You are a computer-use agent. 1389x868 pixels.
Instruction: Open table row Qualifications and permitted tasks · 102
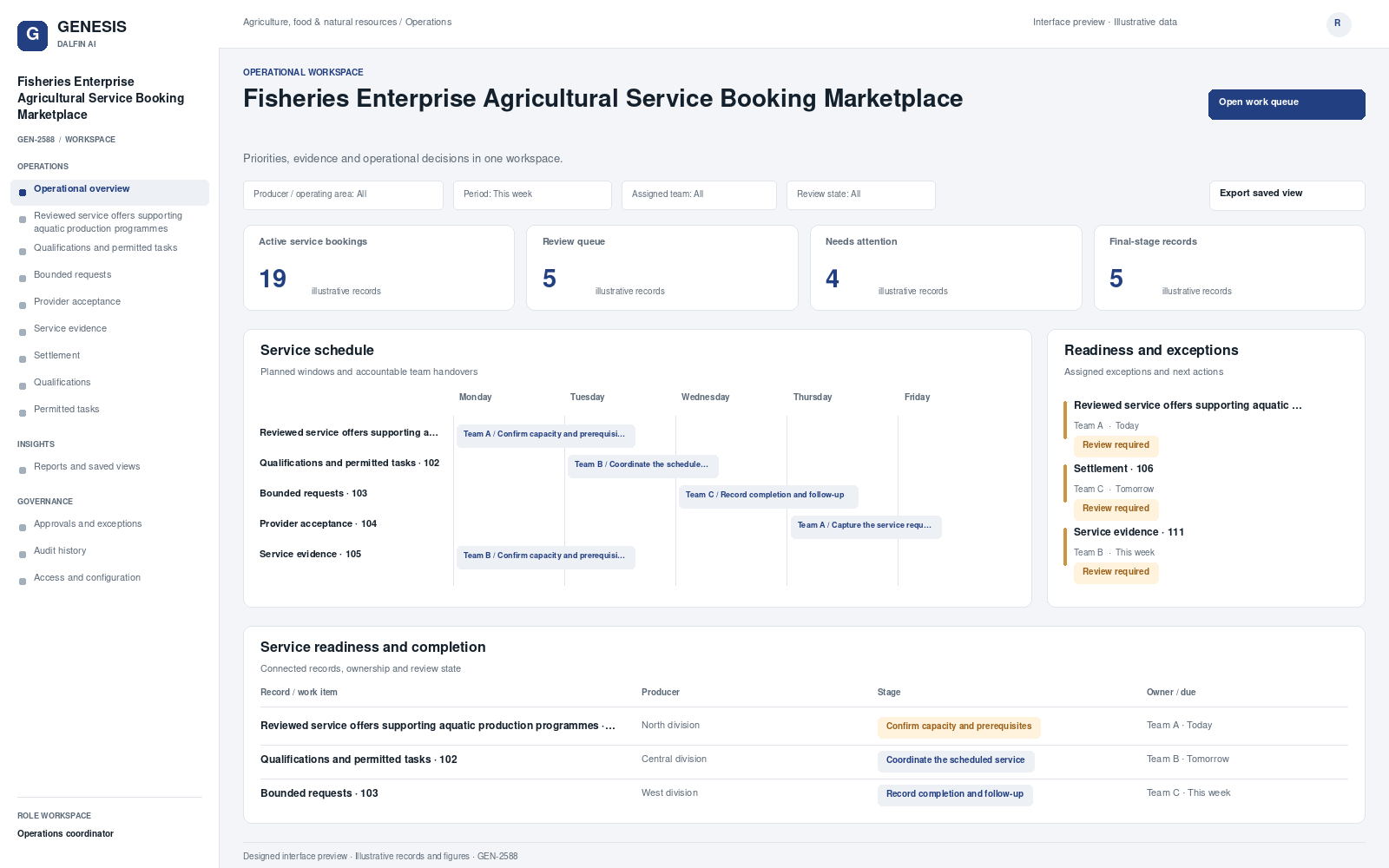click(x=804, y=760)
